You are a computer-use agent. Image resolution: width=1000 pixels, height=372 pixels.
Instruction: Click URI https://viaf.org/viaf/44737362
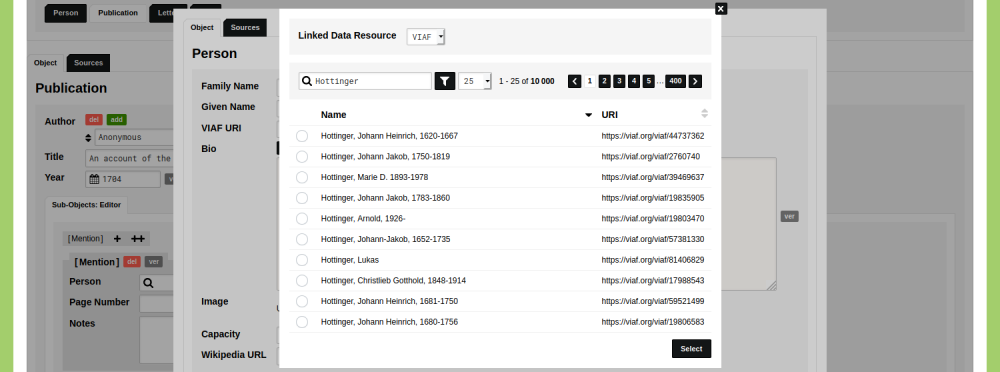[x=652, y=136]
